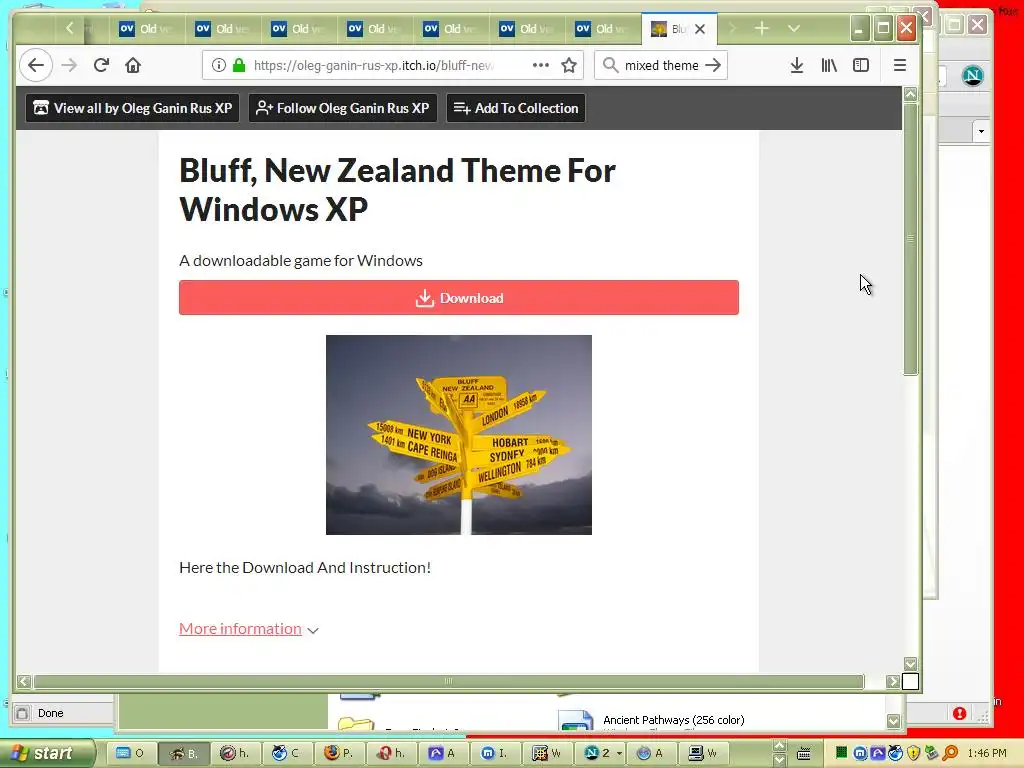Close the Bluff tab
This screenshot has width=1024, height=768.
[x=700, y=29]
